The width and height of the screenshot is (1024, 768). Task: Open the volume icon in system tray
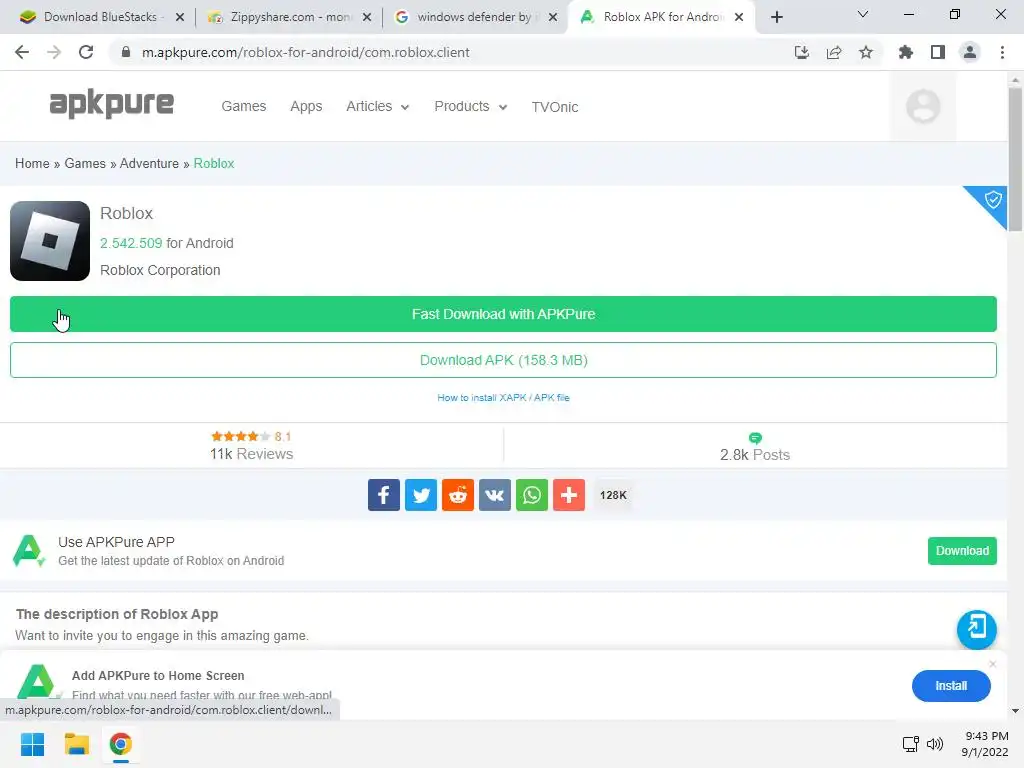coord(935,744)
